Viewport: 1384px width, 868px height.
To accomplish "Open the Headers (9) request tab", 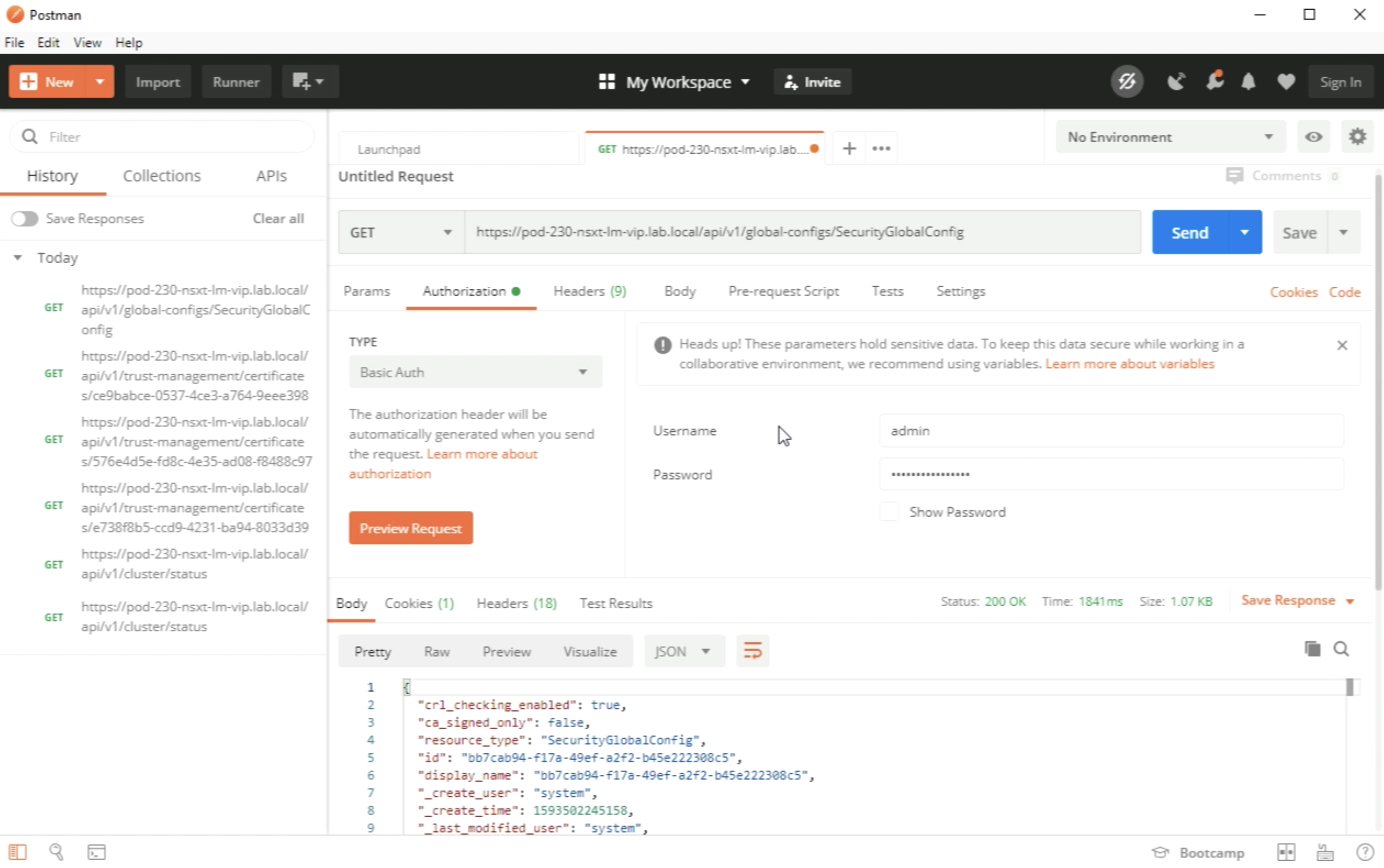I will click(589, 292).
